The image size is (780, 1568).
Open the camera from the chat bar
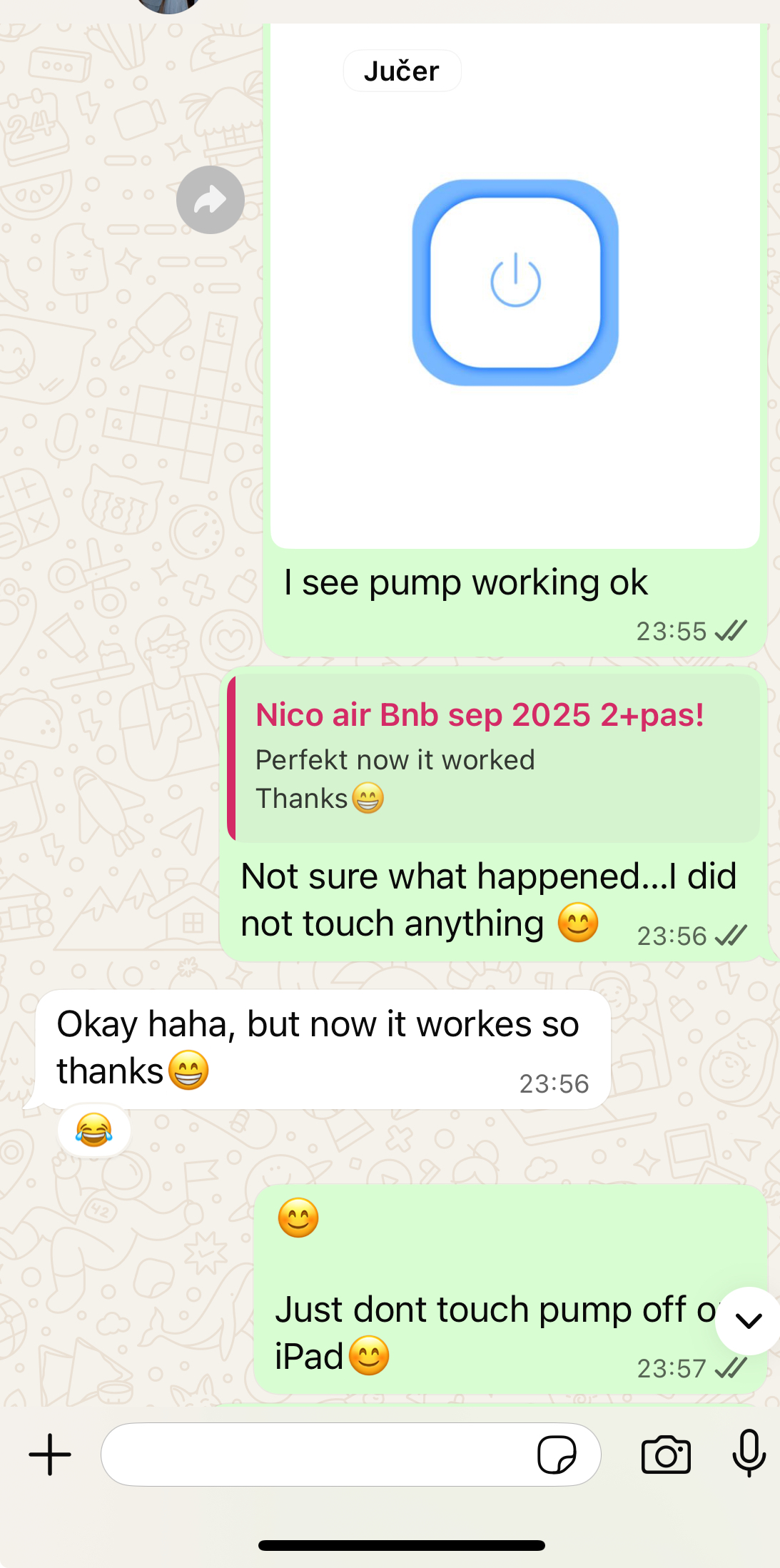click(666, 1455)
